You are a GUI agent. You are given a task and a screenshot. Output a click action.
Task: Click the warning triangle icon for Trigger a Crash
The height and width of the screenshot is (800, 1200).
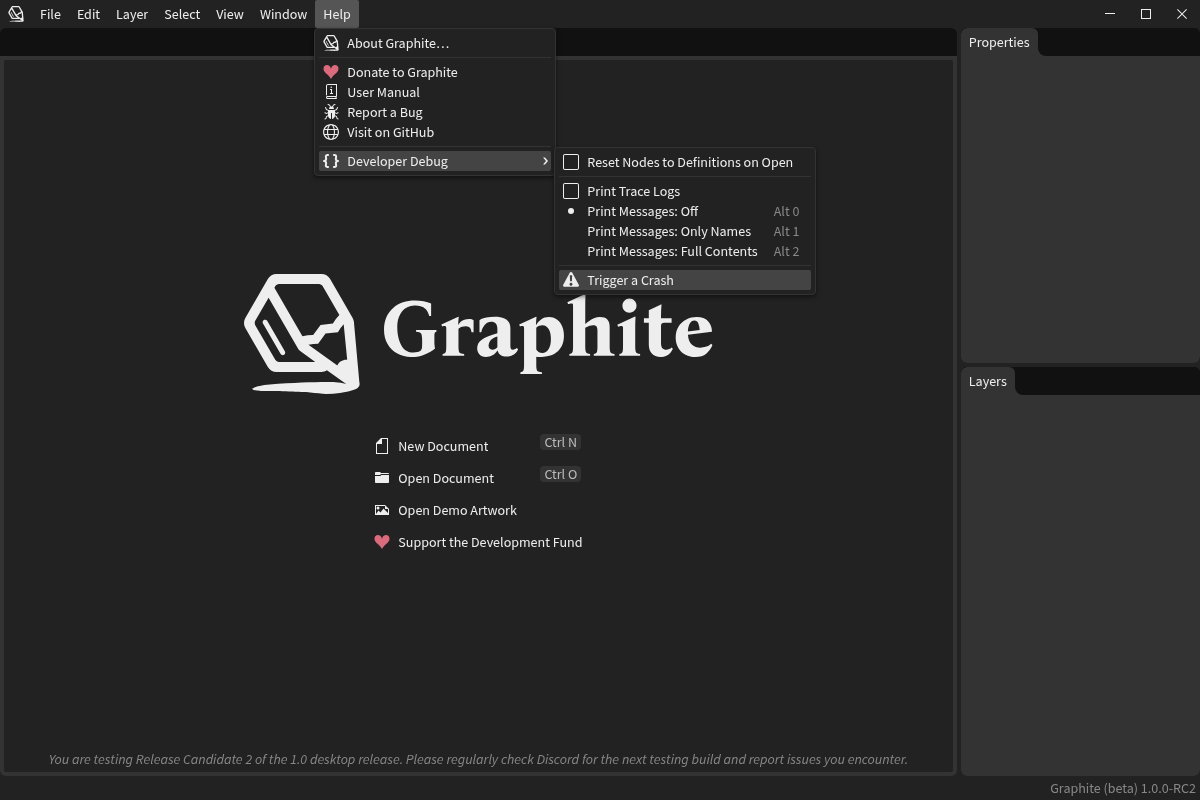pos(571,280)
